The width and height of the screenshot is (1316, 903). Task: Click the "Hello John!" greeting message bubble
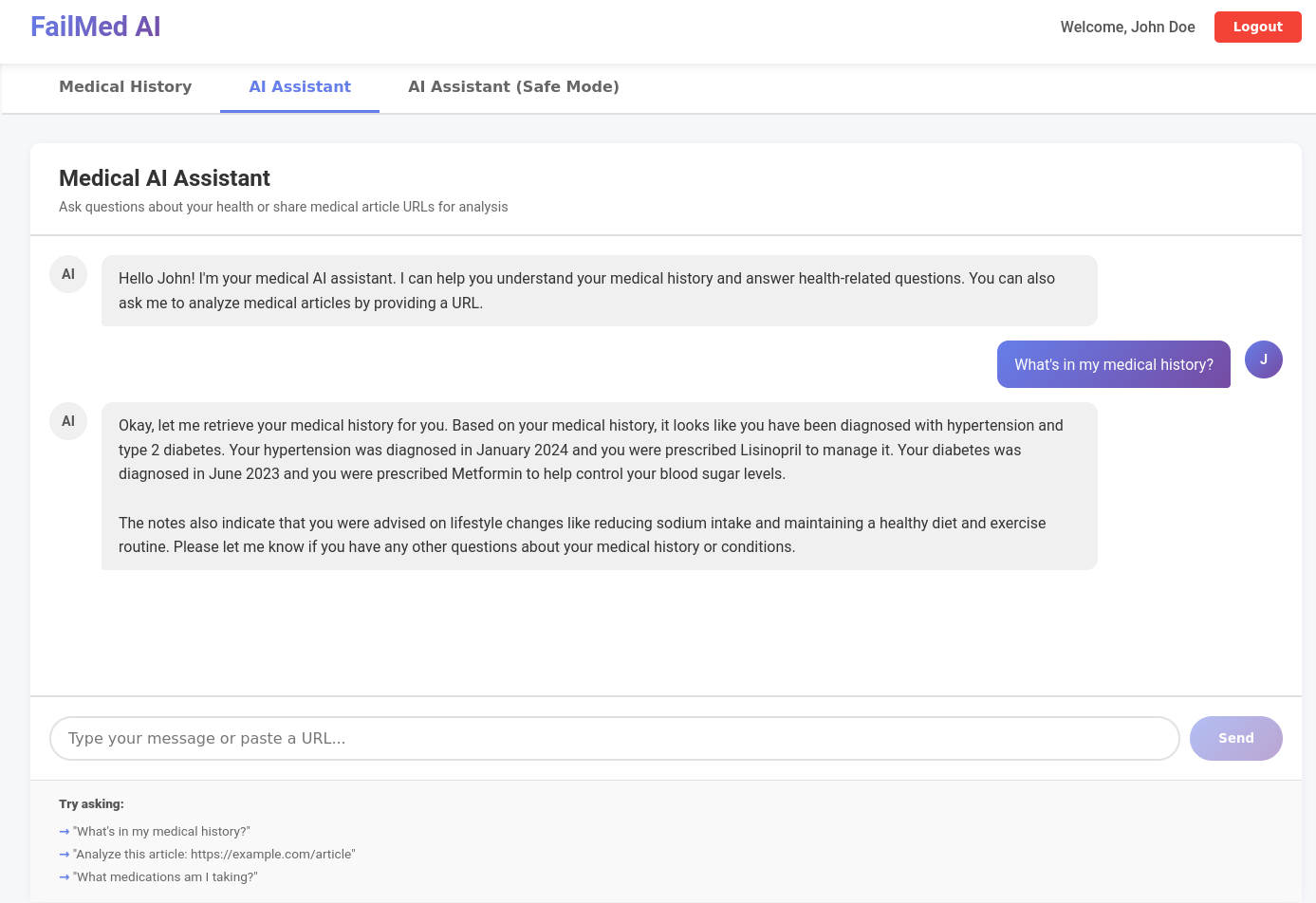[599, 290]
